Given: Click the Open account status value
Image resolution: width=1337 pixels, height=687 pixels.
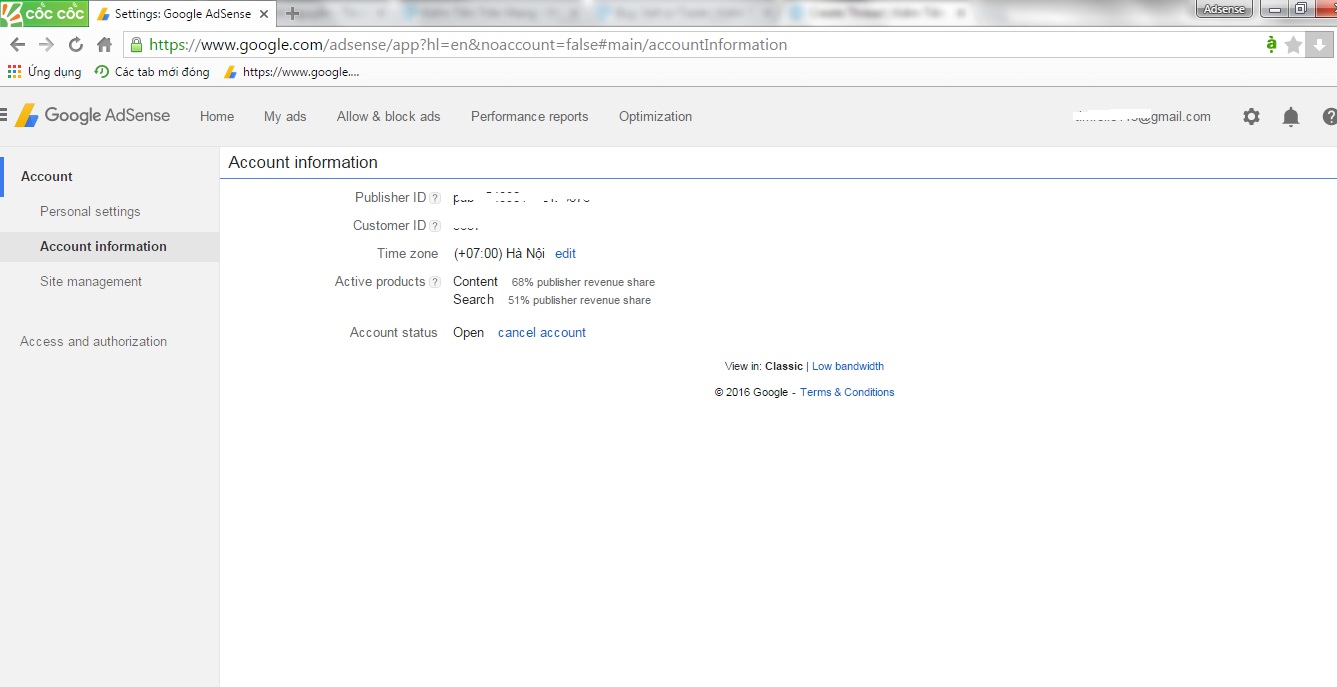Looking at the screenshot, I should [468, 333].
